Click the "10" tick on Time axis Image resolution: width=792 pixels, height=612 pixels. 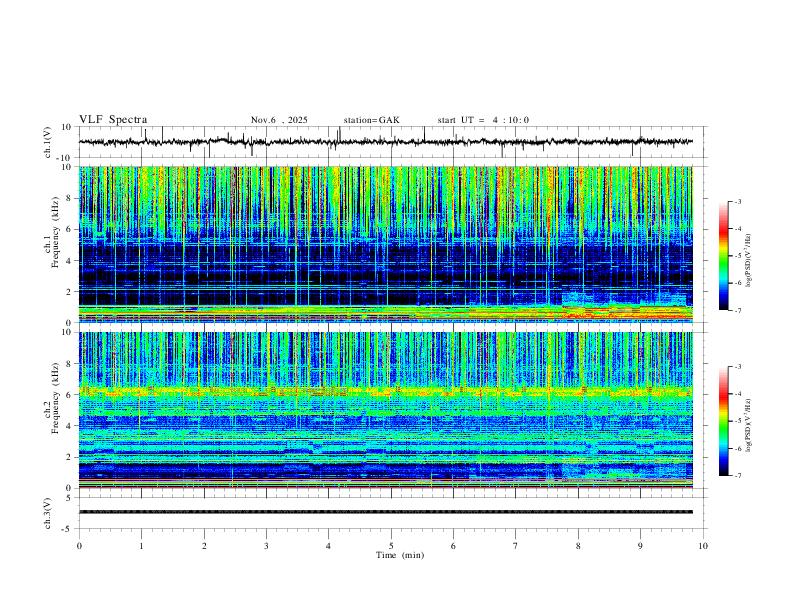pos(703,546)
